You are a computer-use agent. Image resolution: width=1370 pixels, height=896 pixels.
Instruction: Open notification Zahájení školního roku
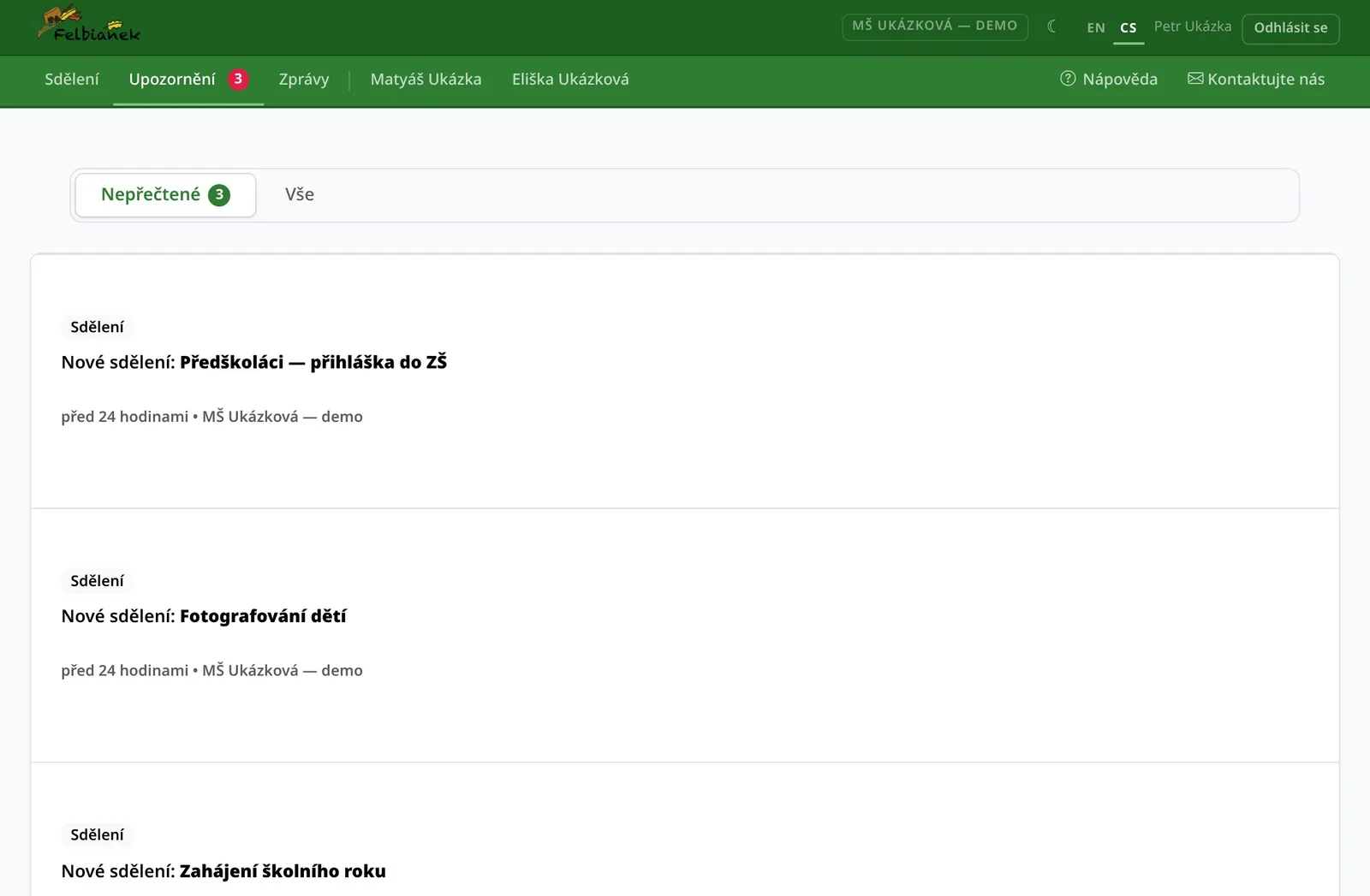[685, 829]
